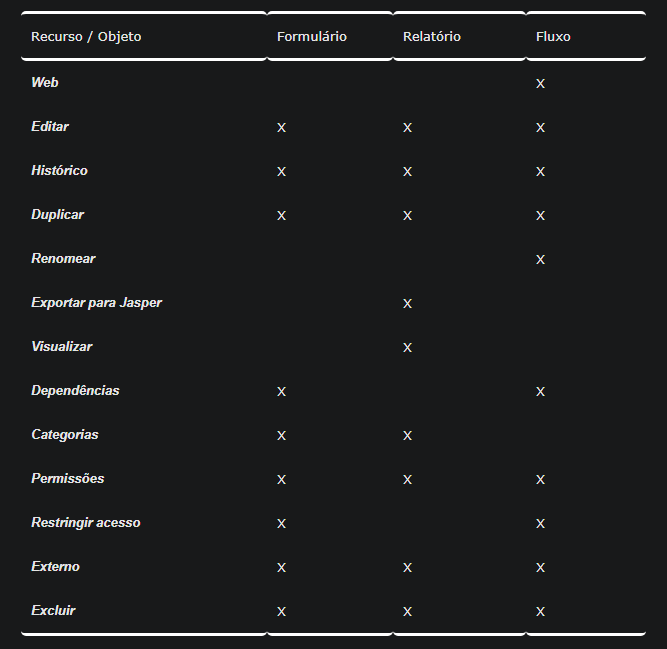667x649 pixels.
Task: Click the Externo X mark under Relatório
Action: click(x=407, y=568)
